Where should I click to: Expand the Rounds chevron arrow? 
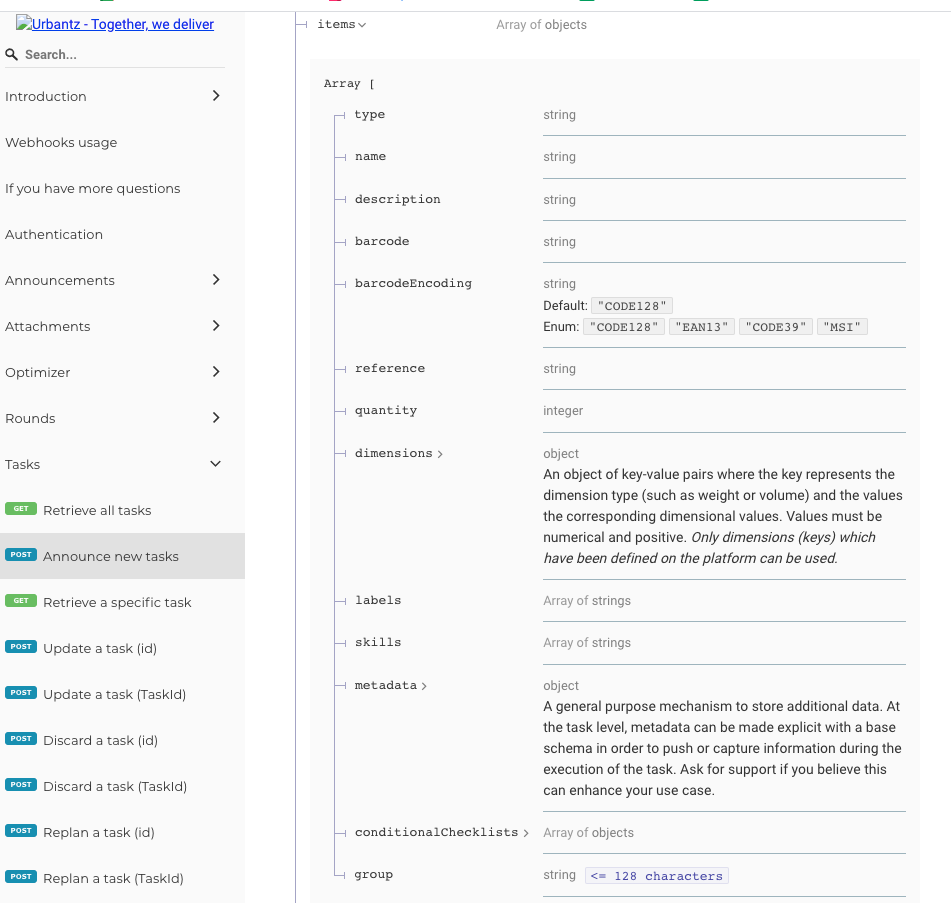[x=216, y=418]
